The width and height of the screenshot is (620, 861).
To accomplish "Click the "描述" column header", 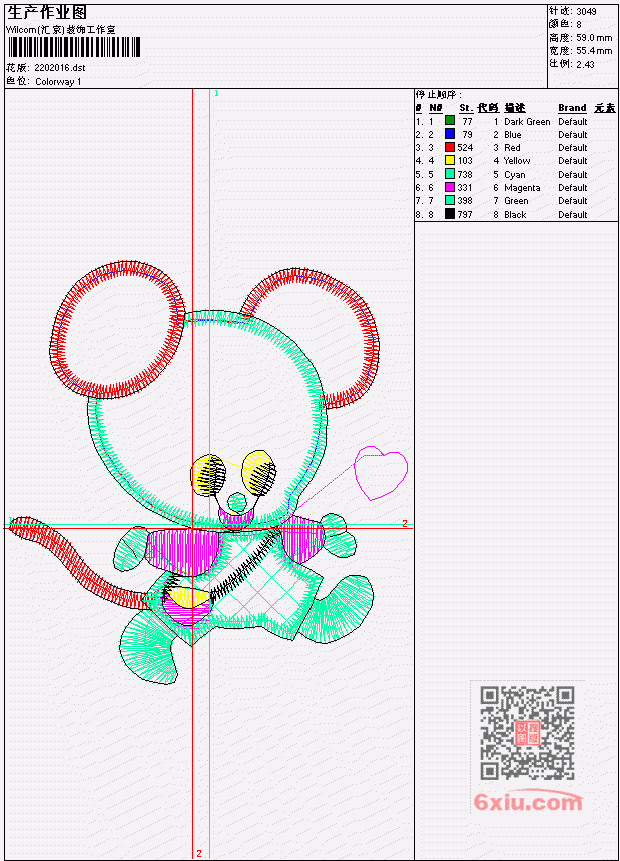I will (515, 108).
